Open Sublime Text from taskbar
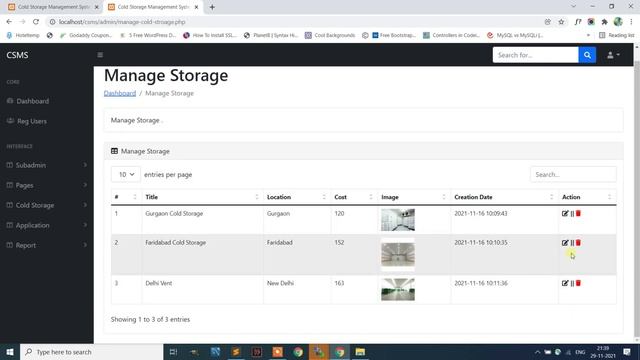Viewport: 640px width, 360px height. pos(236,352)
